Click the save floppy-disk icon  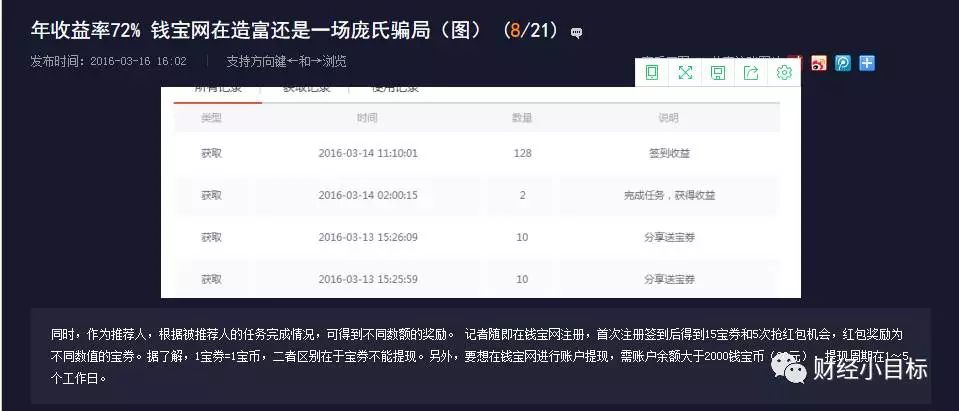[x=718, y=73]
